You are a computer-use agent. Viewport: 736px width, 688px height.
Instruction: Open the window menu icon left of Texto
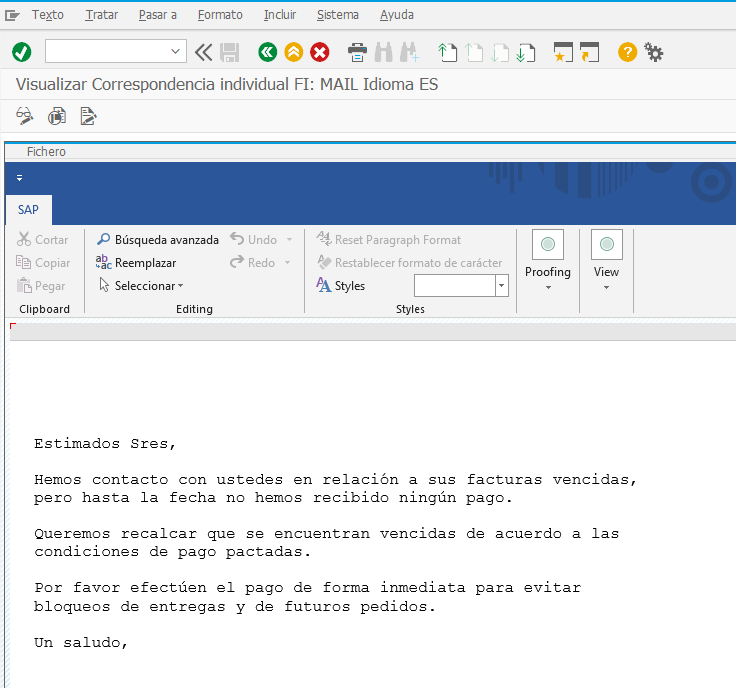coord(12,15)
